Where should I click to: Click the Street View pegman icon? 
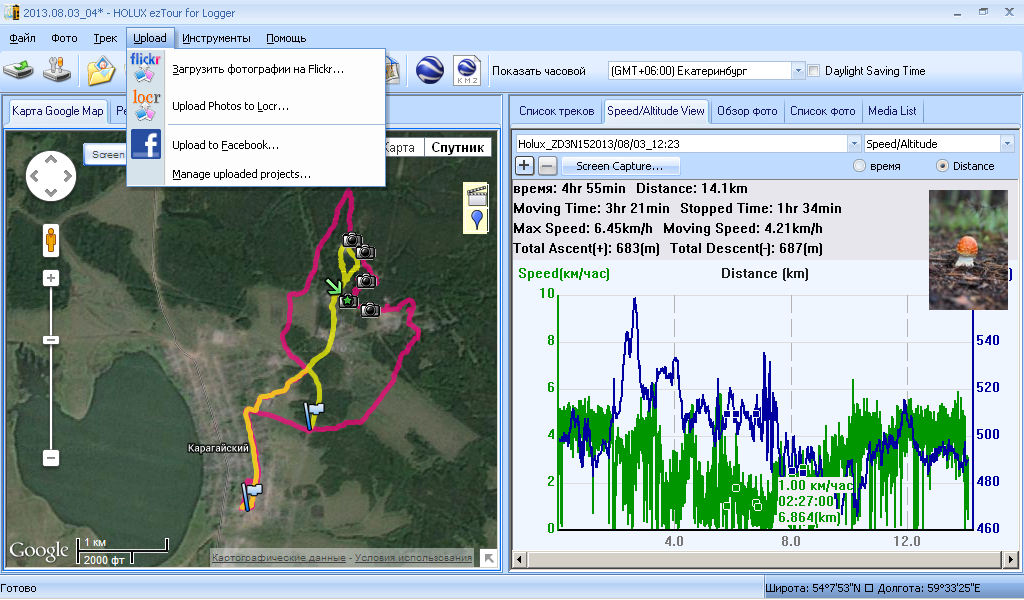[x=50, y=240]
